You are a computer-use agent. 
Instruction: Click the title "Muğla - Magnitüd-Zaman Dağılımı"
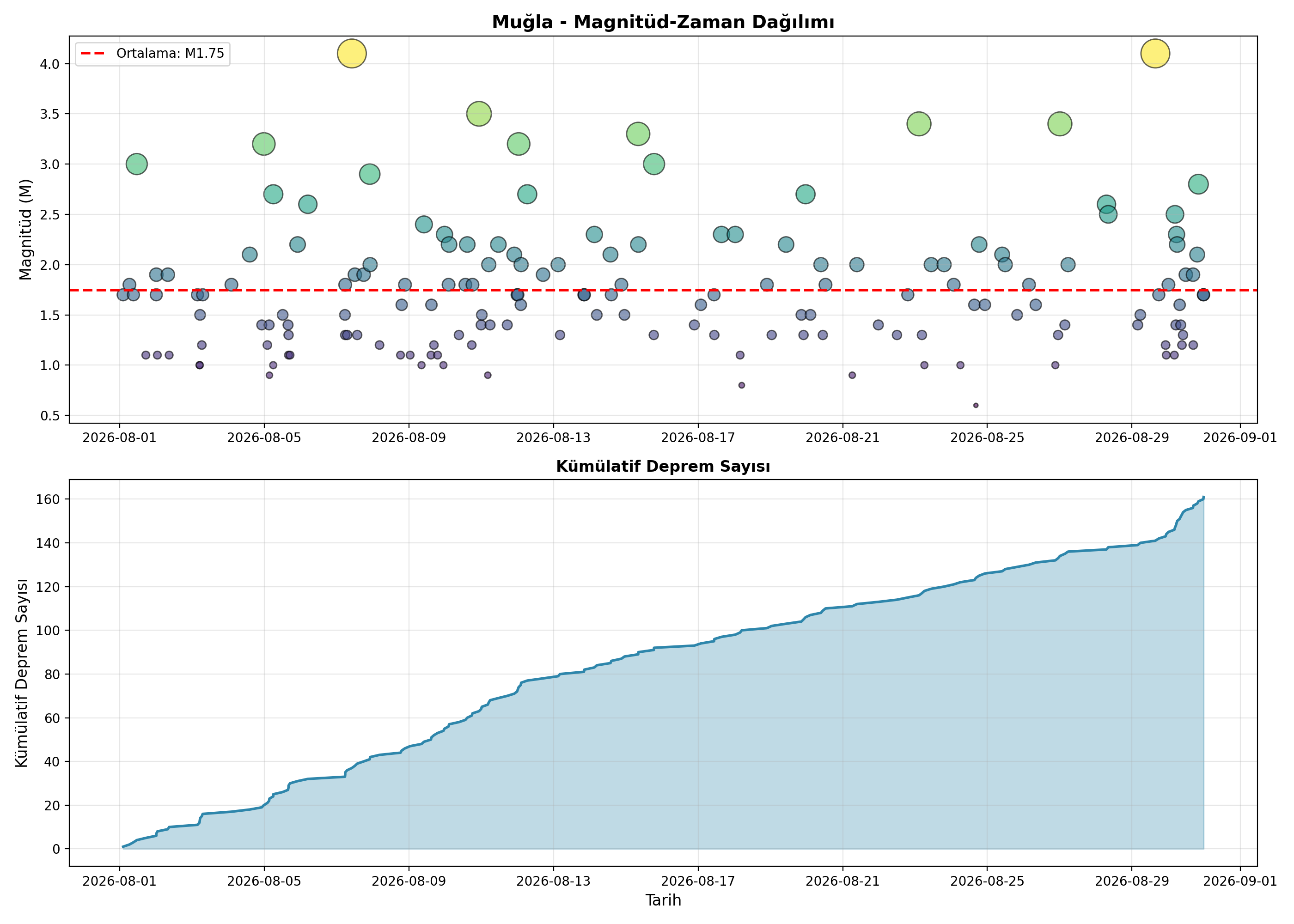click(x=663, y=22)
